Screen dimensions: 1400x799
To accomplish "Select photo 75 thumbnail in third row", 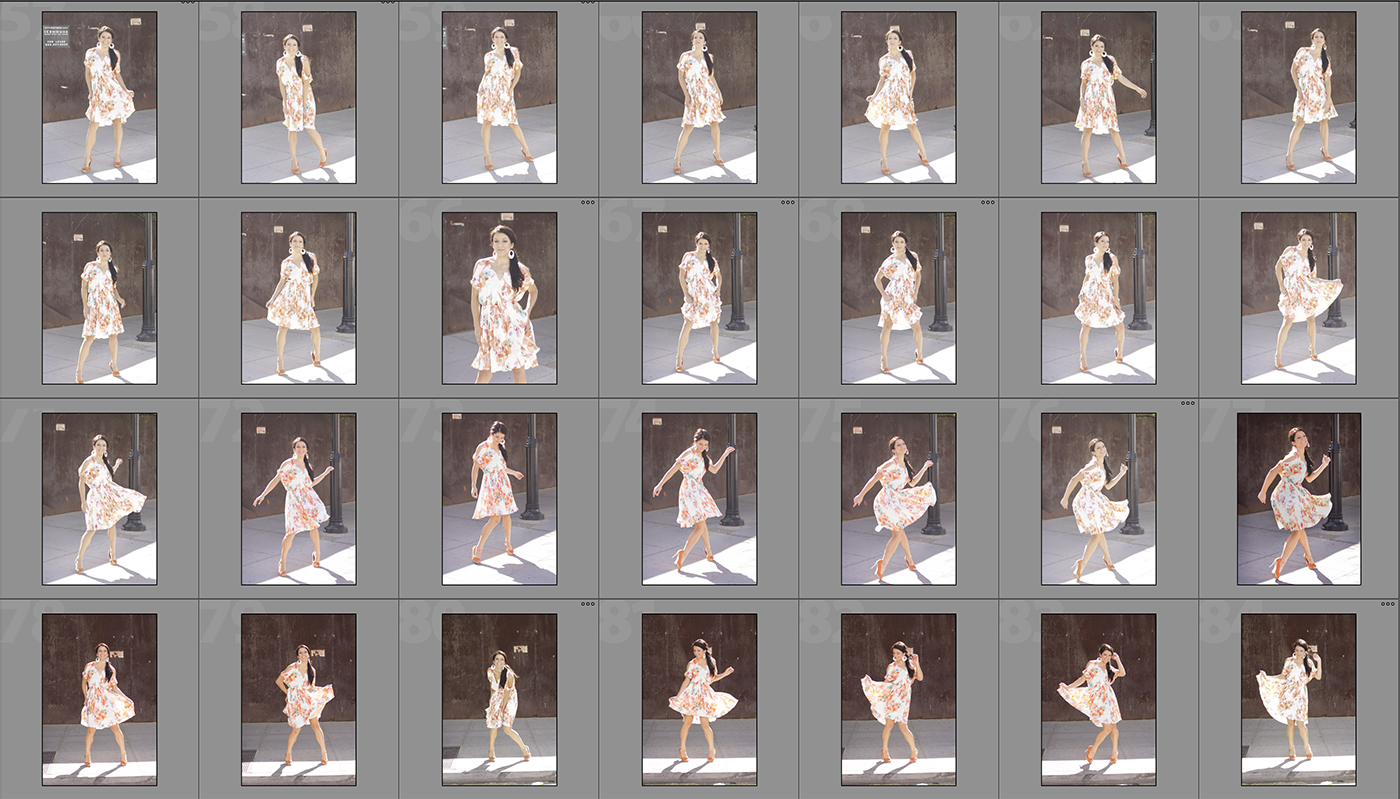I will (x=898, y=499).
